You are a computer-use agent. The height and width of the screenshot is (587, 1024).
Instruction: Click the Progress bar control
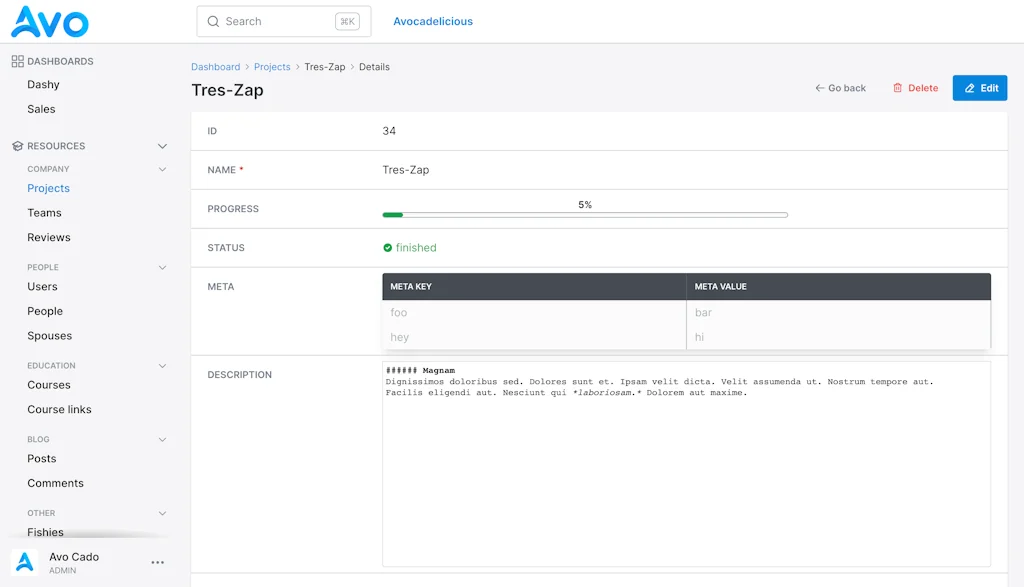tap(585, 213)
